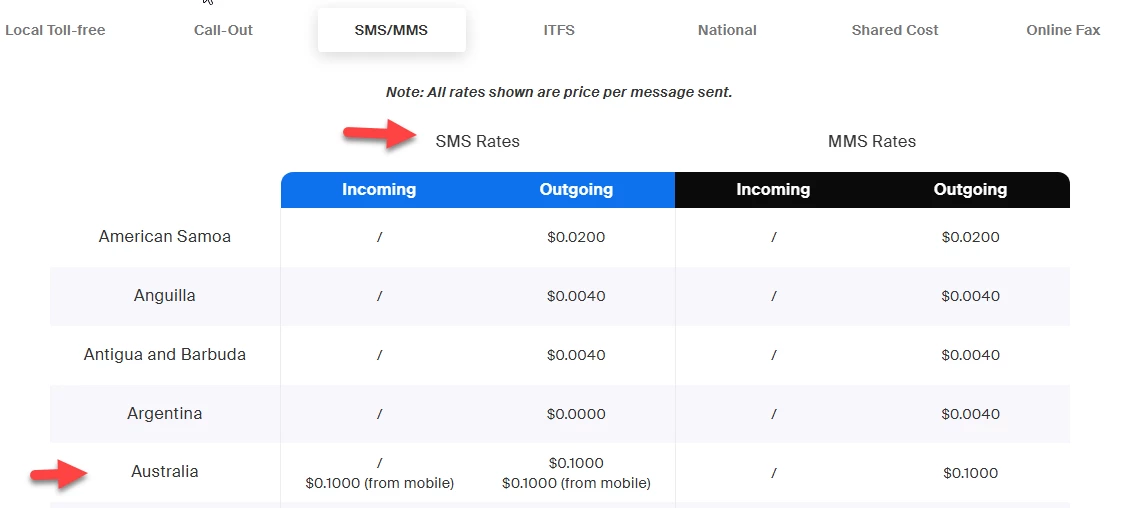Select the American Samoa row label

[x=165, y=237]
